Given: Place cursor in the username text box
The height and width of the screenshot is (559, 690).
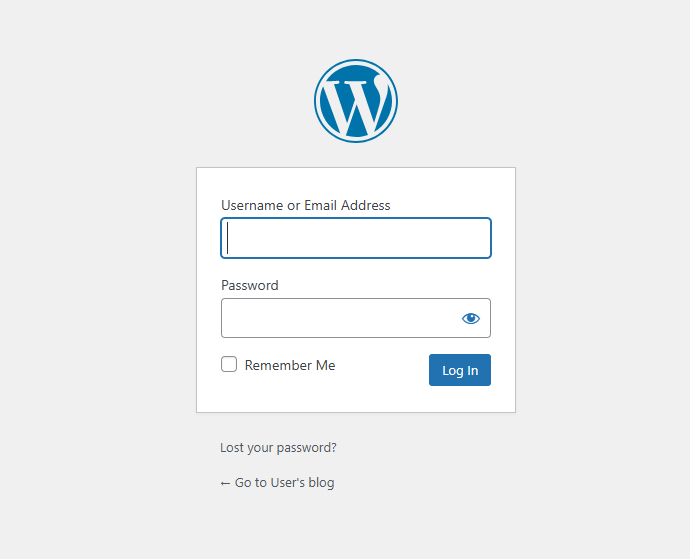Looking at the screenshot, I should 355,238.
